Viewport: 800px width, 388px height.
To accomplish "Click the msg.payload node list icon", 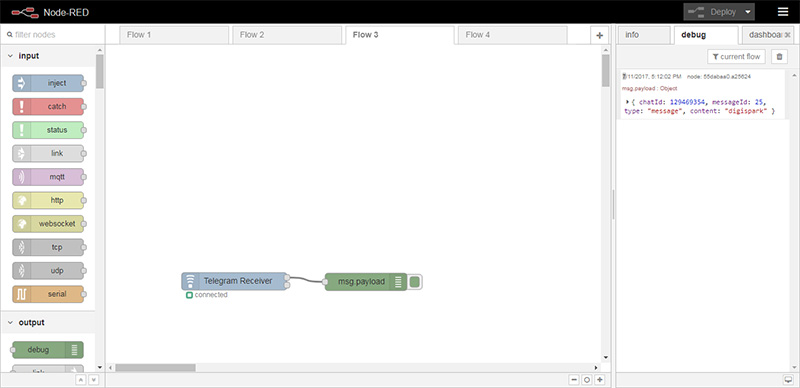I will pos(398,281).
